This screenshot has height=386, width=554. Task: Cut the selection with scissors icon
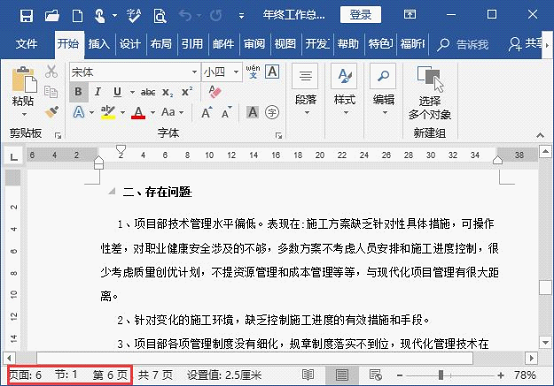pos(51,72)
